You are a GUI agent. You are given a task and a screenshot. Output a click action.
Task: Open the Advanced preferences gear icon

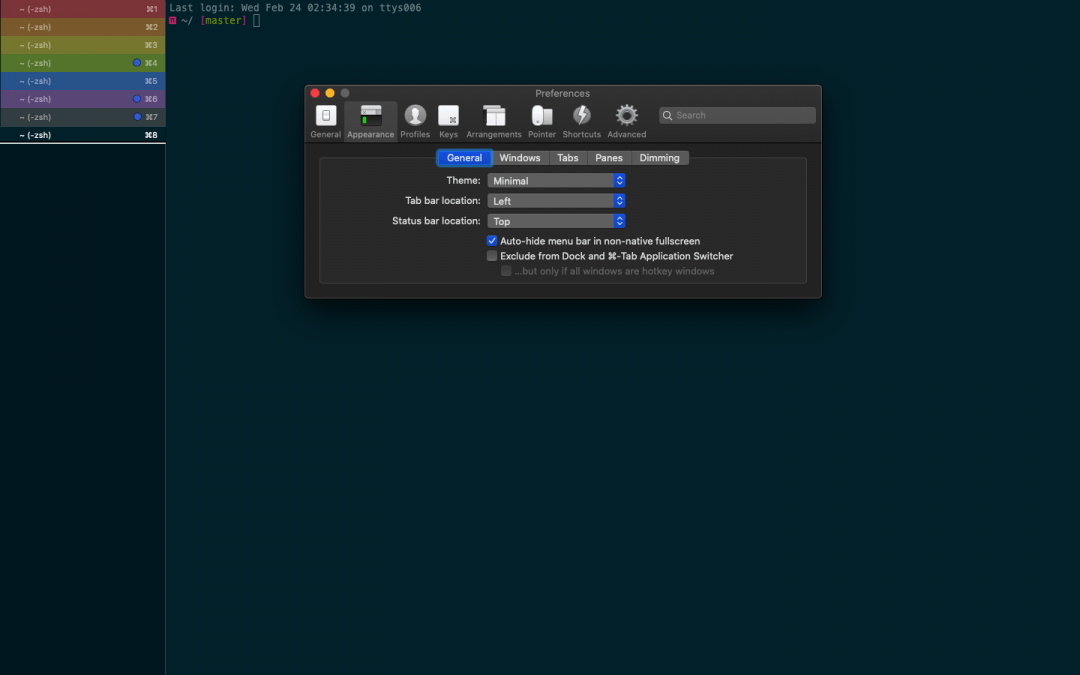(x=626, y=120)
